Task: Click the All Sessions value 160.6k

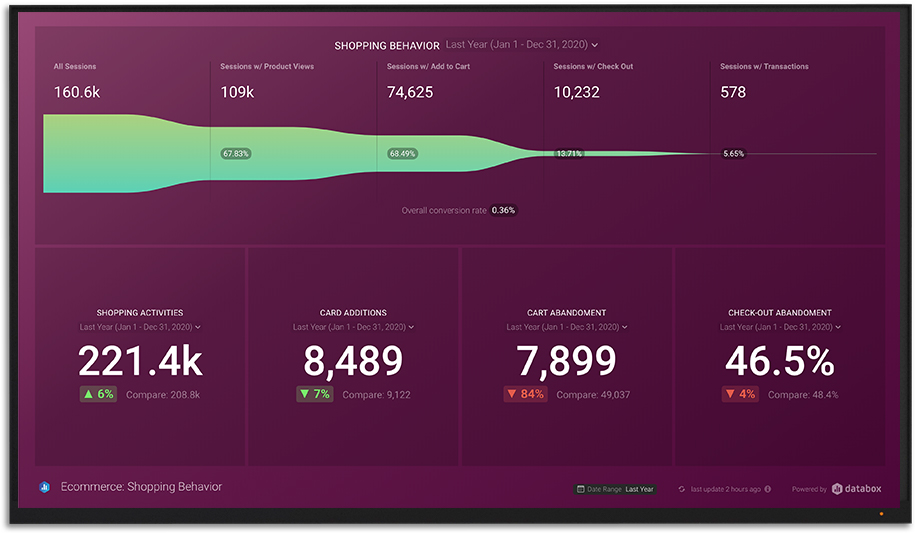Action: click(77, 92)
